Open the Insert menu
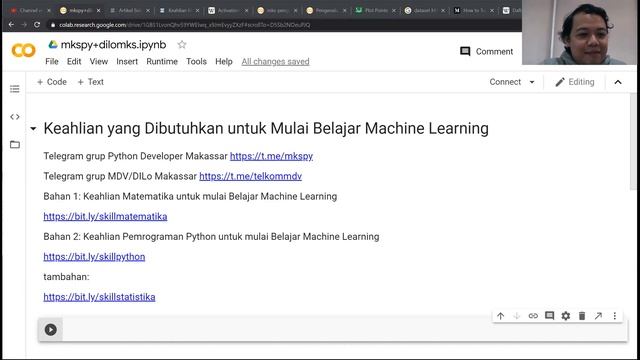This screenshot has height=360, width=640. tap(127, 62)
